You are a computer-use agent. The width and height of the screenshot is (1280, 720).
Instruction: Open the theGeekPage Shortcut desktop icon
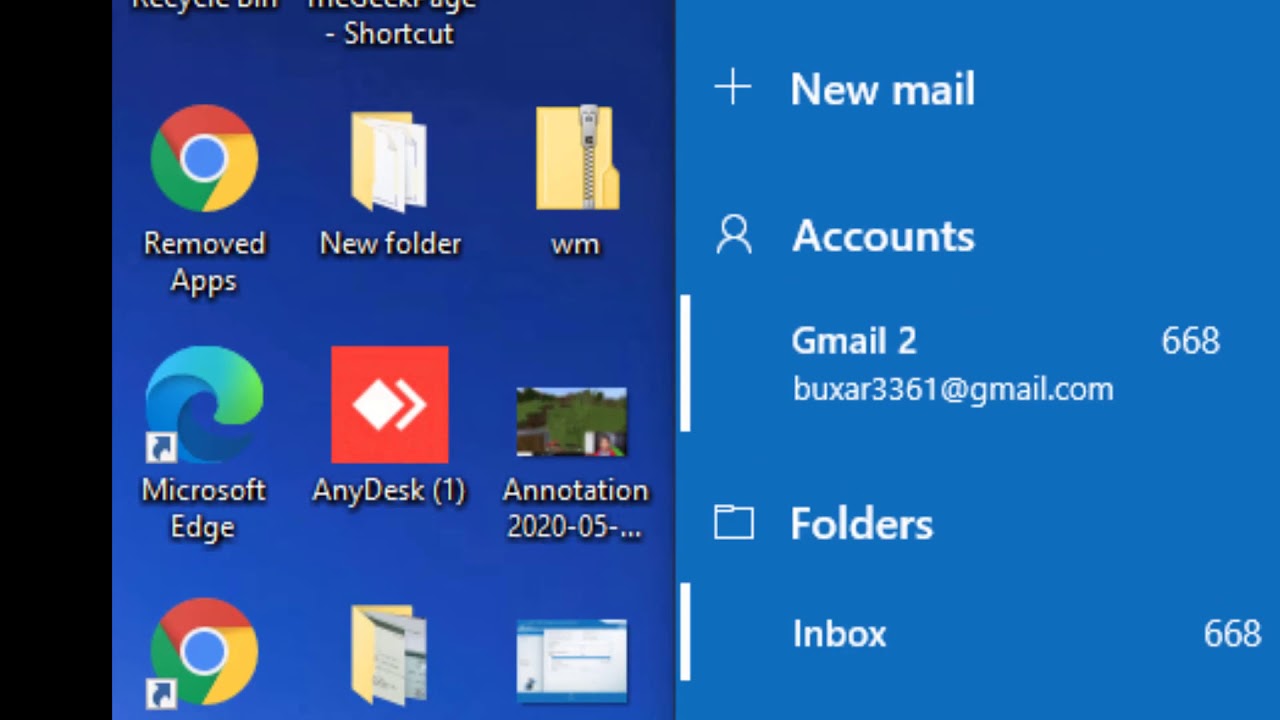coord(393,22)
